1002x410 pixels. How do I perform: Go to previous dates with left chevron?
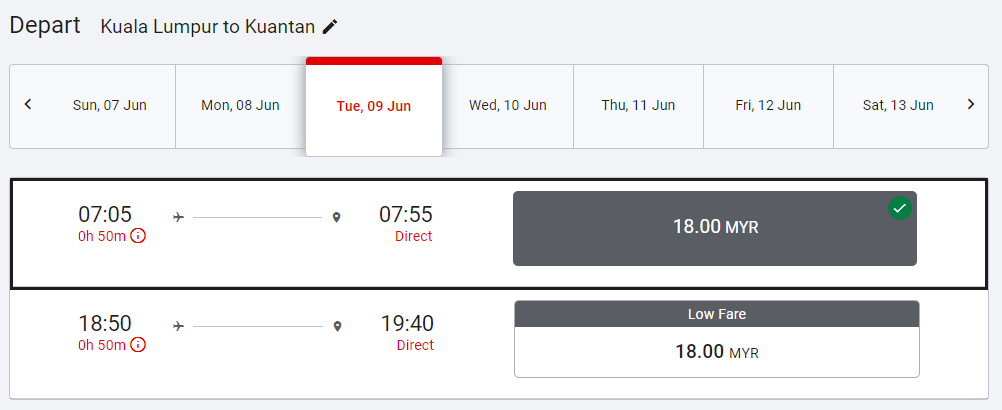coord(28,105)
